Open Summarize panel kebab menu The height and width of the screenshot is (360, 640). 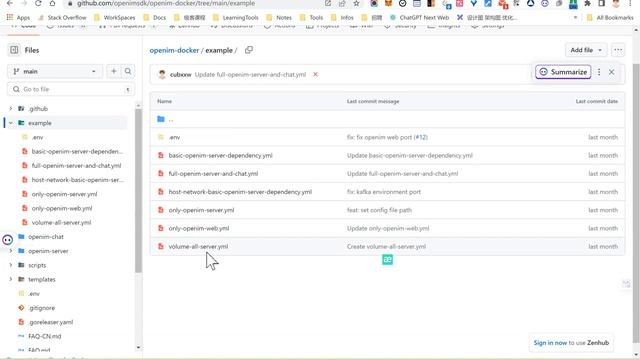(x=599, y=72)
